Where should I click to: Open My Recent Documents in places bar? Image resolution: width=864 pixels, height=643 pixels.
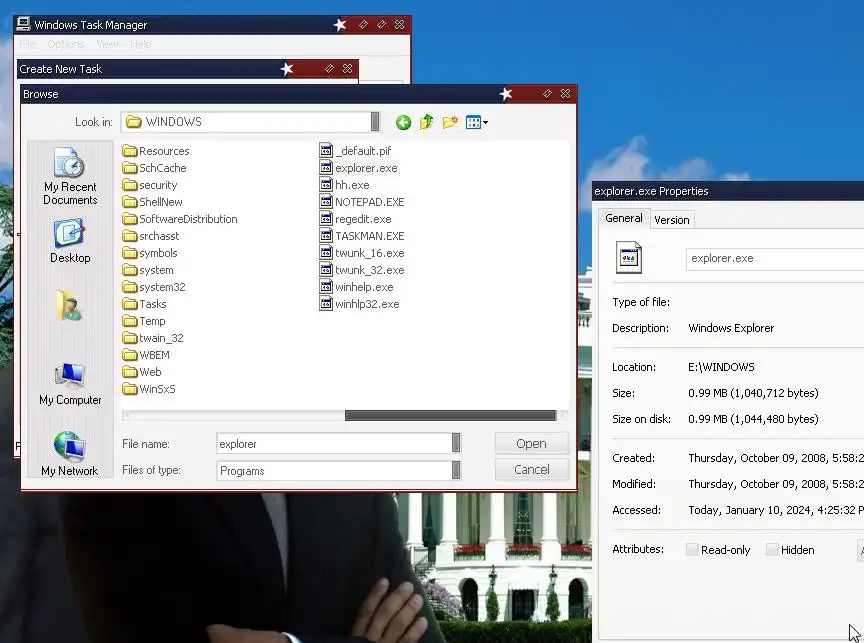click(70, 176)
